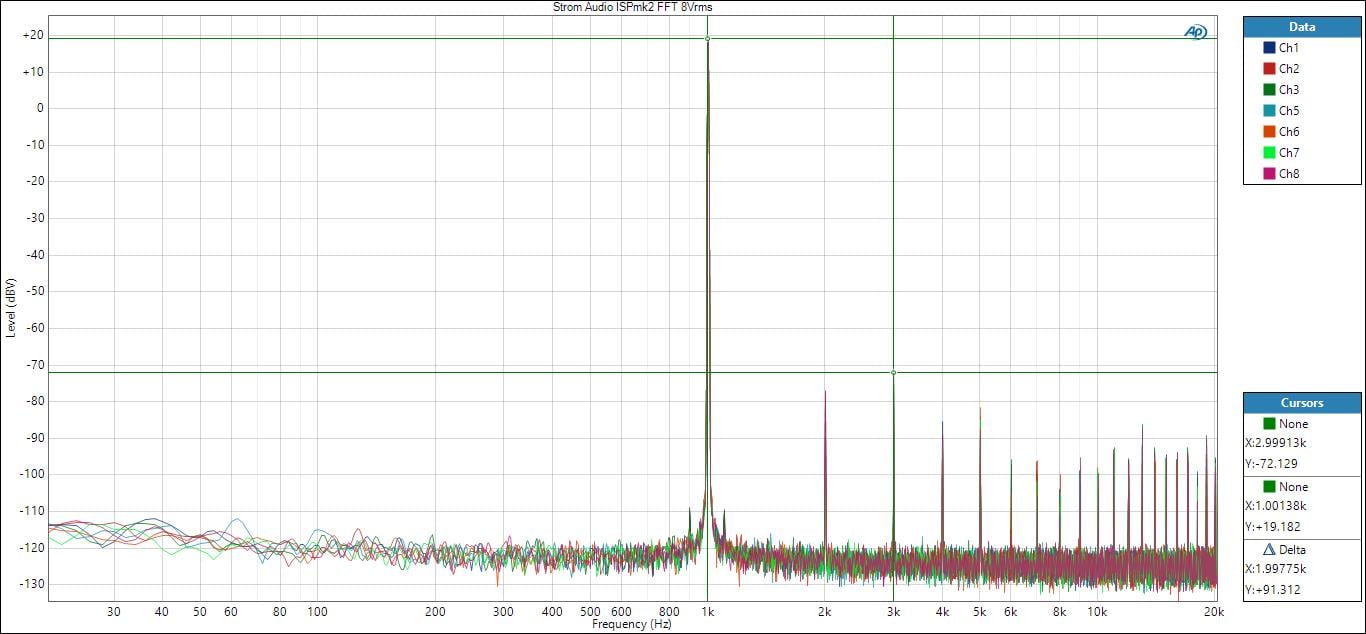The width and height of the screenshot is (1366, 634).
Task: Toggle the Ch3 trace in the legend
Action: pos(1288,90)
